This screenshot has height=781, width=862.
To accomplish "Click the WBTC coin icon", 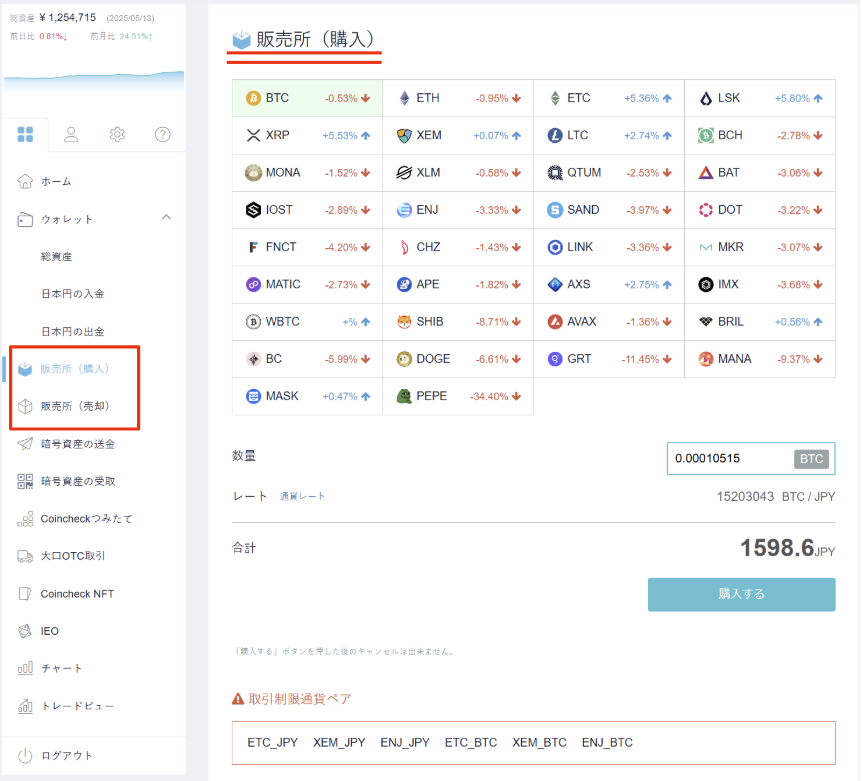I will [x=253, y=322].
